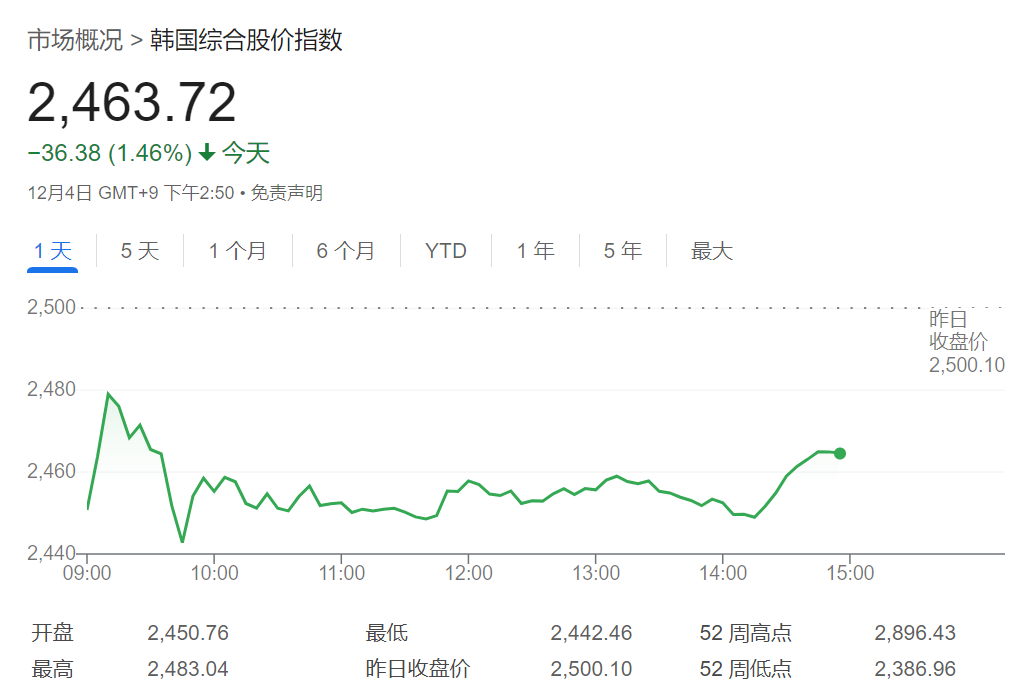Click the 15:00 x-axis time label
The width and height of the screenshot is (1029, 699).
click(850, 573)
